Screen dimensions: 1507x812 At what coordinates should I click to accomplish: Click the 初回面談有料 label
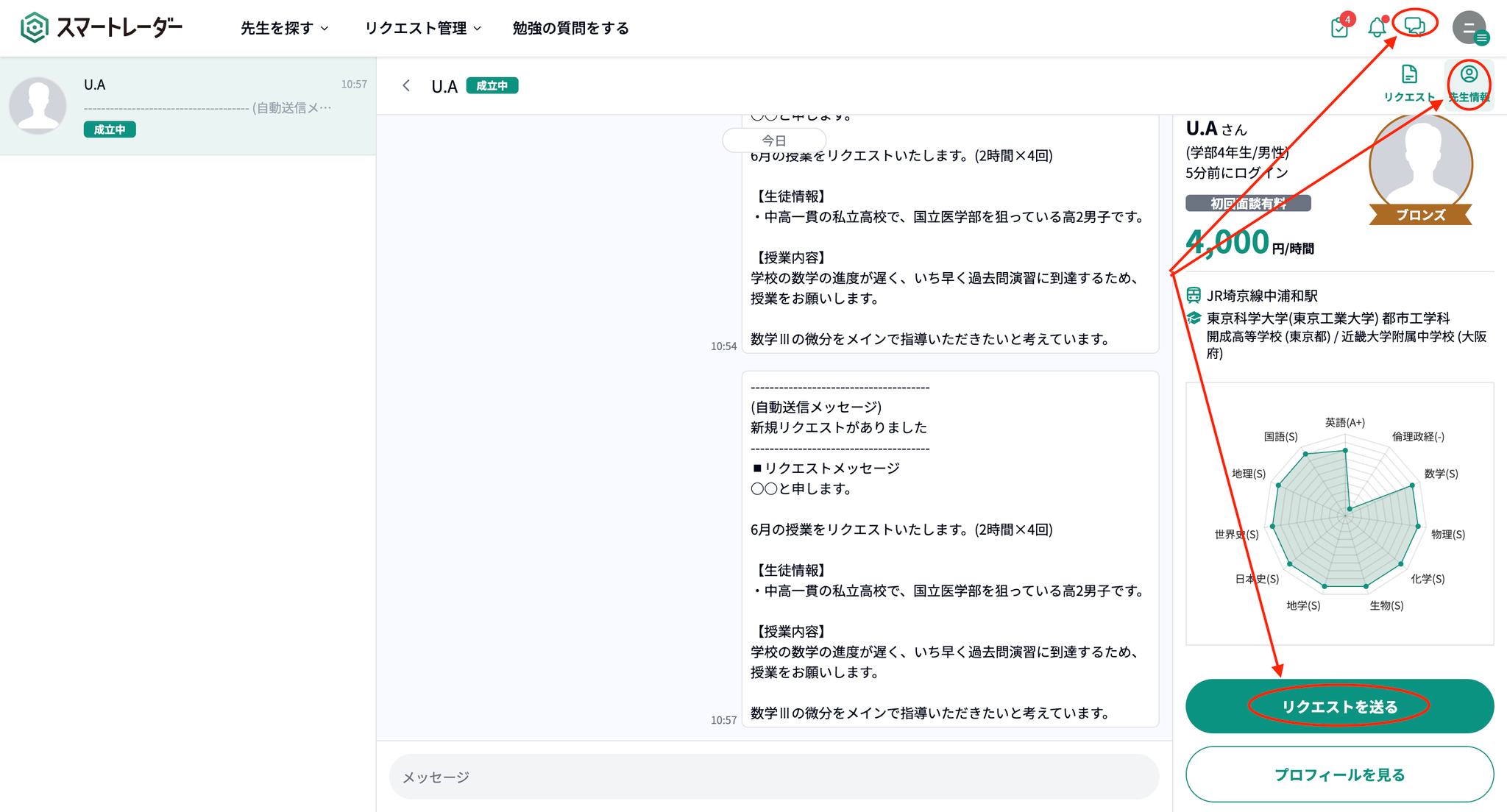(1248, 204)
